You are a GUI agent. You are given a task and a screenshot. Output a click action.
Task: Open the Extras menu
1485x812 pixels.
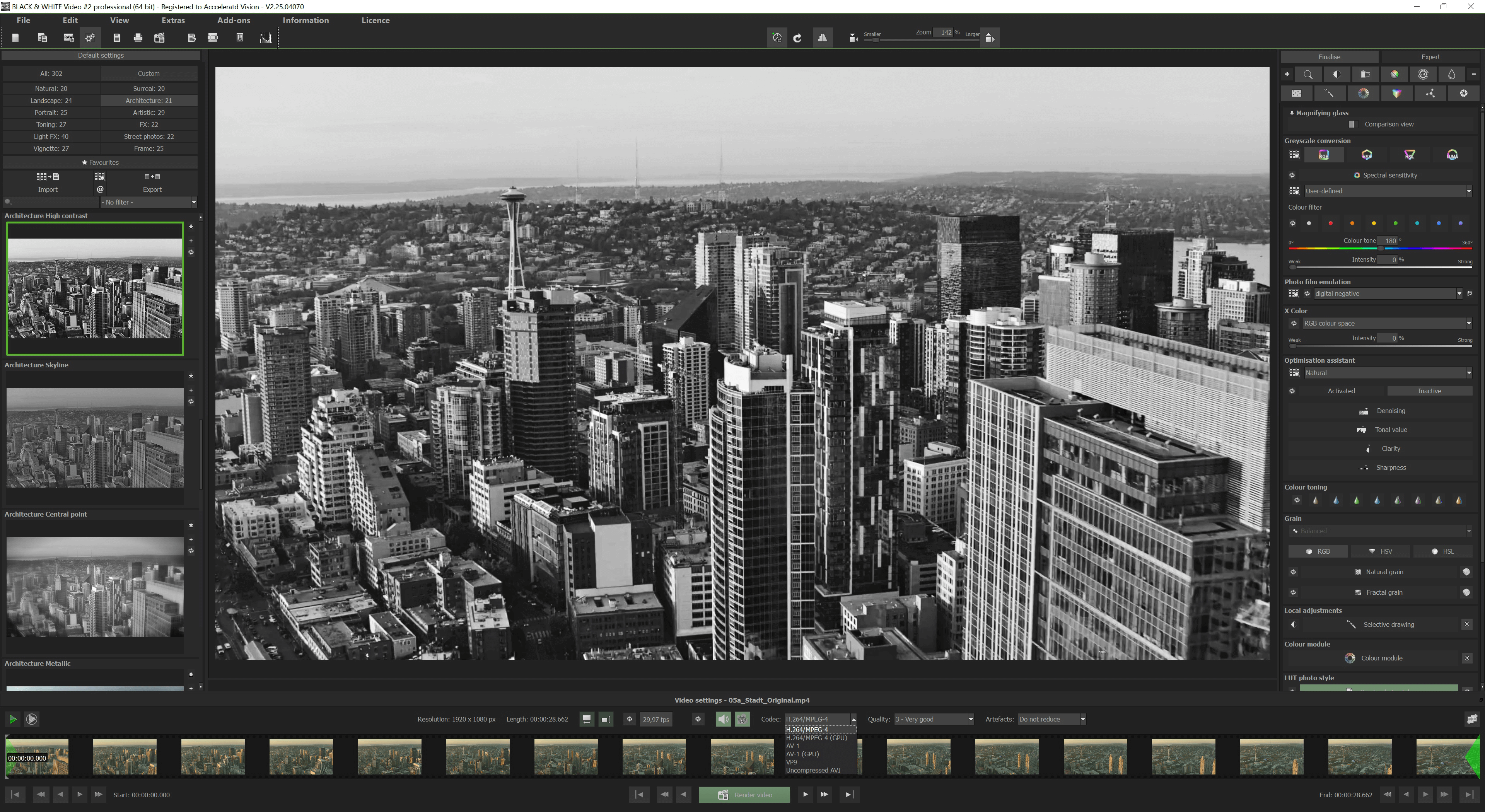(x=173, y=20)
